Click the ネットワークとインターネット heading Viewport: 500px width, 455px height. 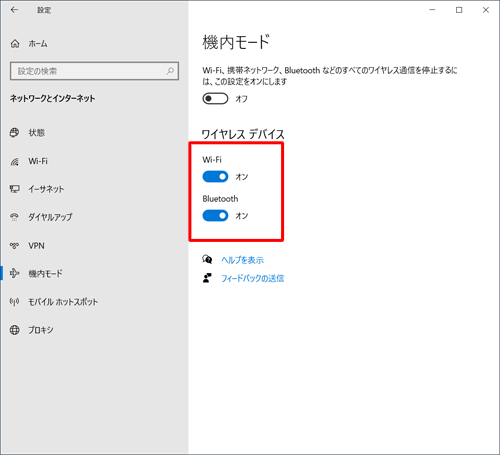pyautogui.click(x=52, y=98)
